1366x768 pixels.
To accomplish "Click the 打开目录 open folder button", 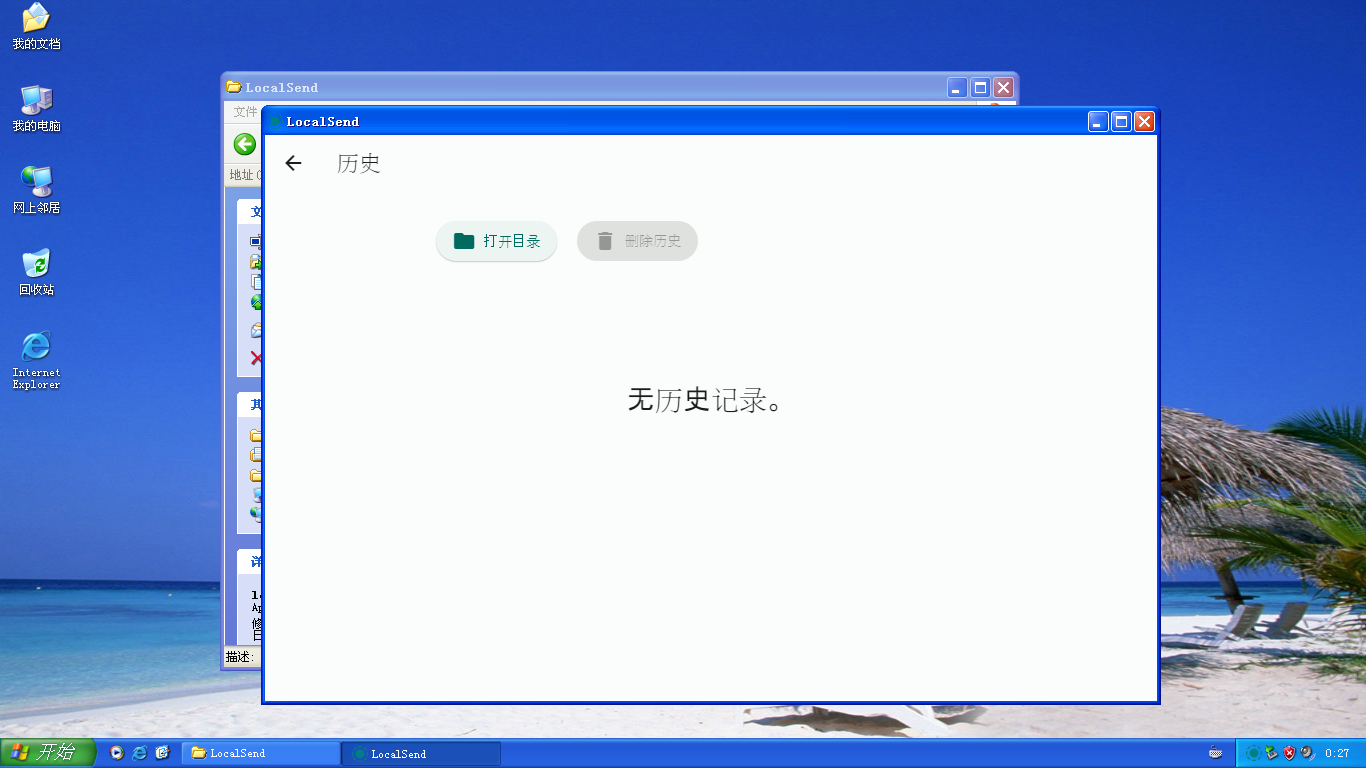I will click(496, 241).
